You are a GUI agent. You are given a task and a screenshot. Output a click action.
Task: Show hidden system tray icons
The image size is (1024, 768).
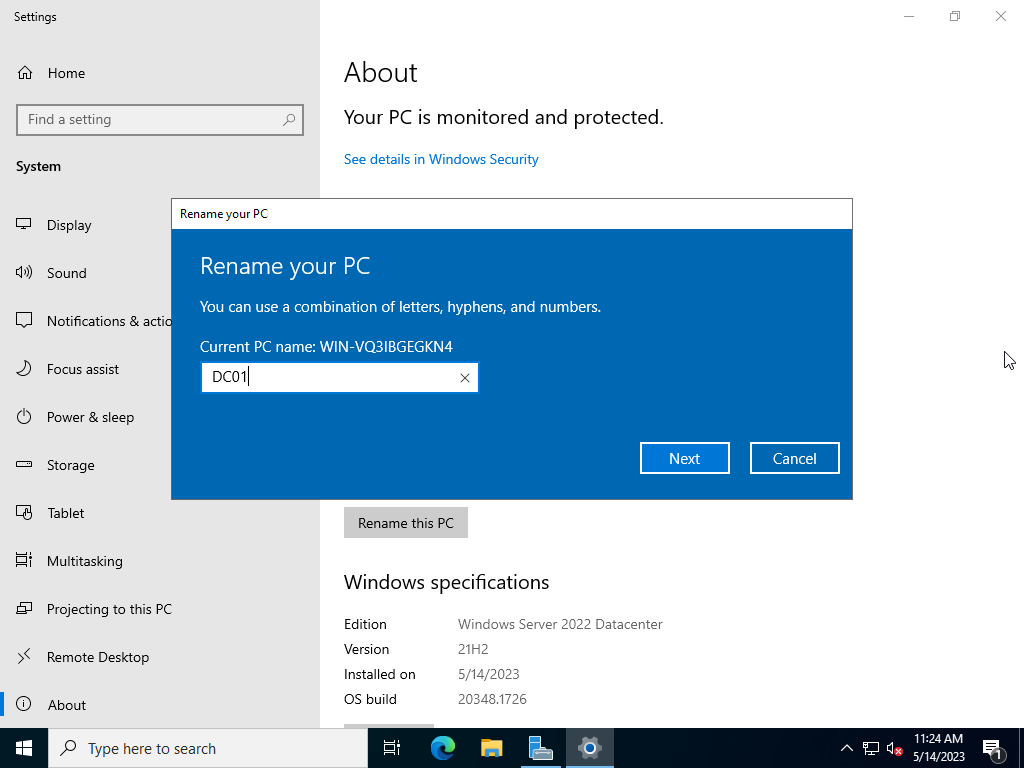(846, 748)
